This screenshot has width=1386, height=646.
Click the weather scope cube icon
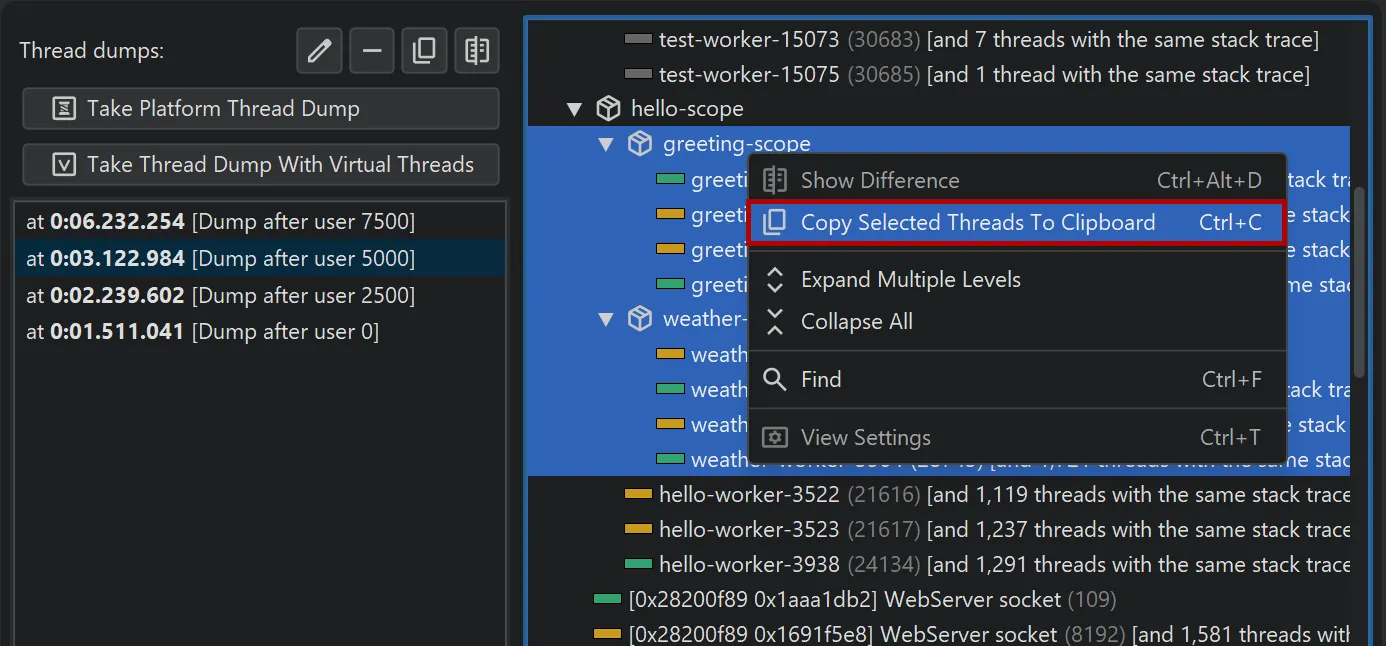tap(640, 319)
